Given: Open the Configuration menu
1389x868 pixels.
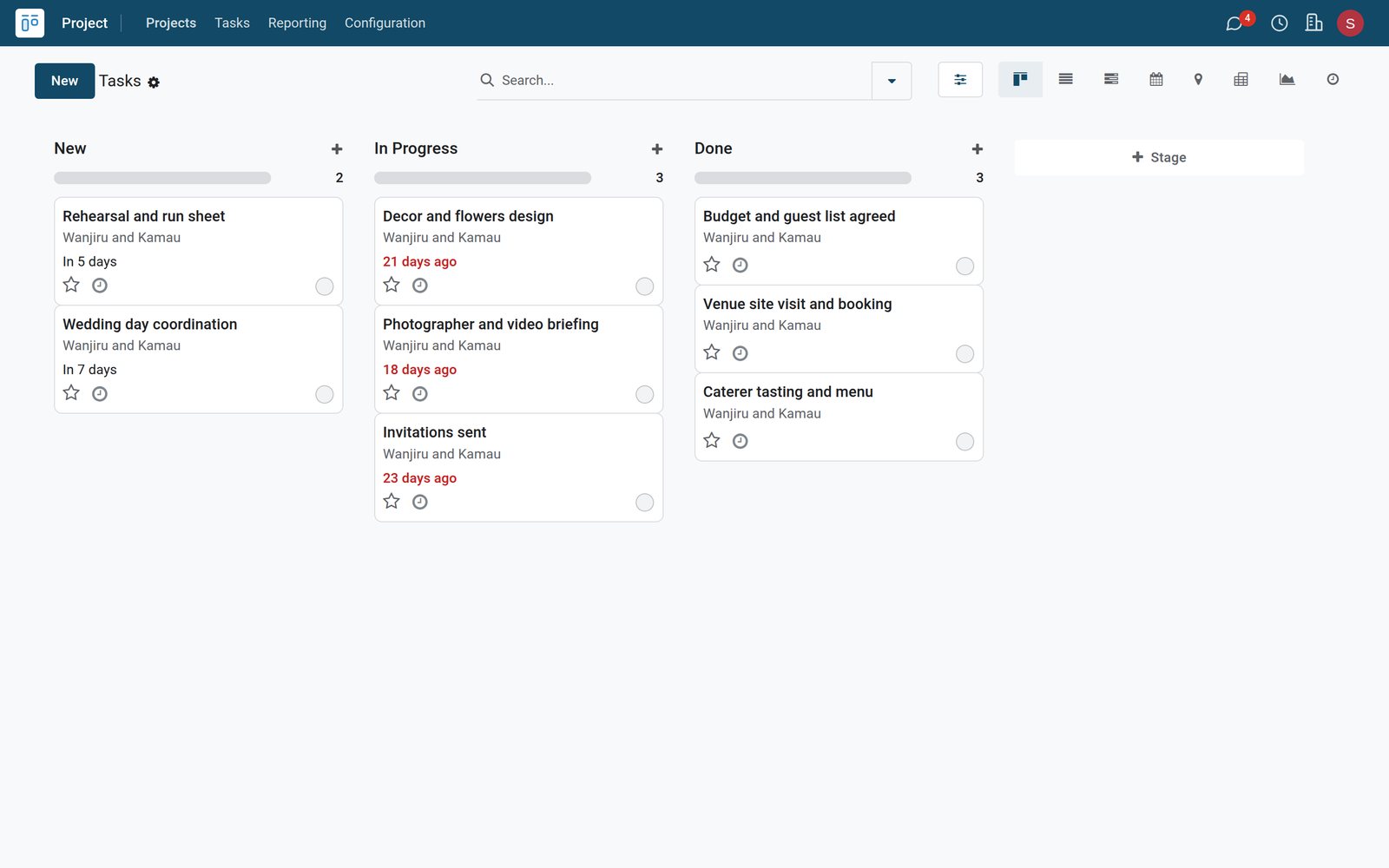Looking at the screenshot, I should click(385, 23).
